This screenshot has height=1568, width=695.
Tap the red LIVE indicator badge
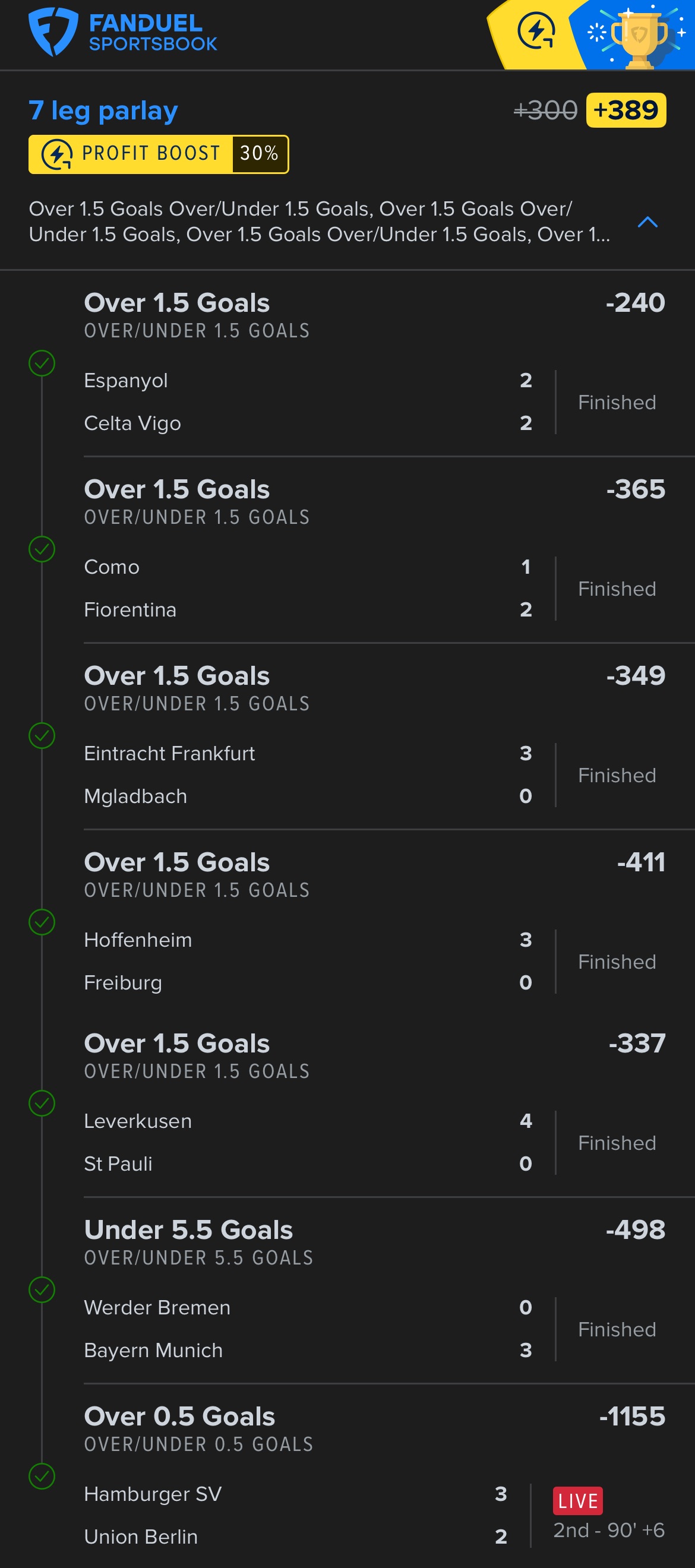click(577, 1501)
